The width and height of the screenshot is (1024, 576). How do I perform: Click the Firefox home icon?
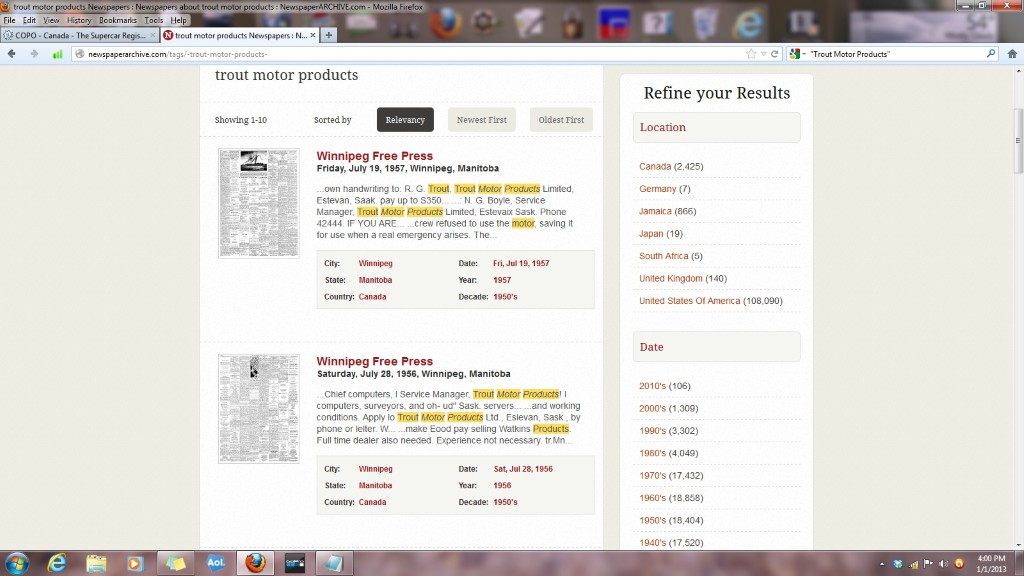click(1012, 54)
